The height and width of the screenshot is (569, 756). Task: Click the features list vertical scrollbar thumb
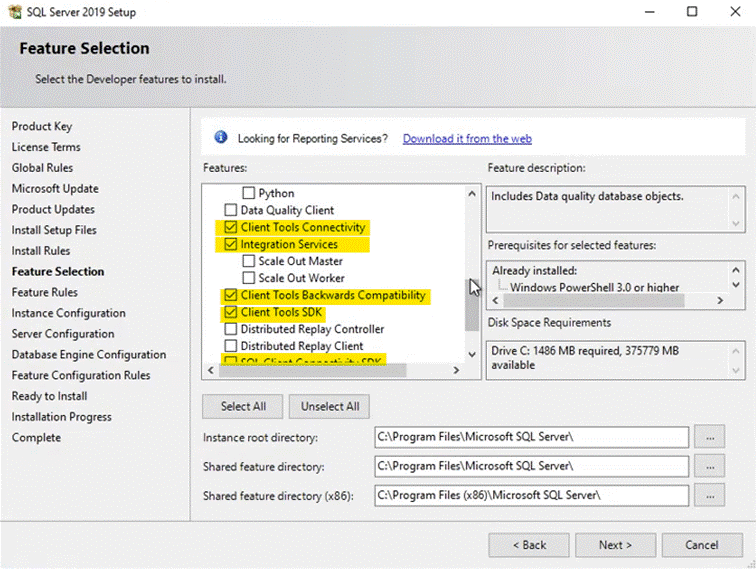pyautogui.click(x=472, y=305)
